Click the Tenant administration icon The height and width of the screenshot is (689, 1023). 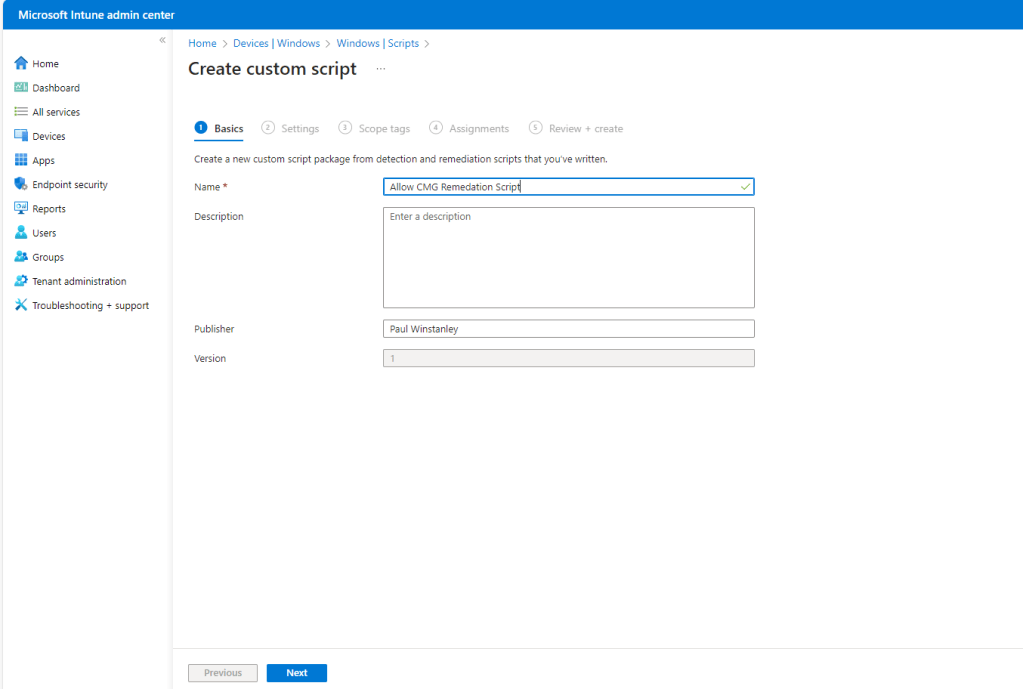click(x=21, y=281)
